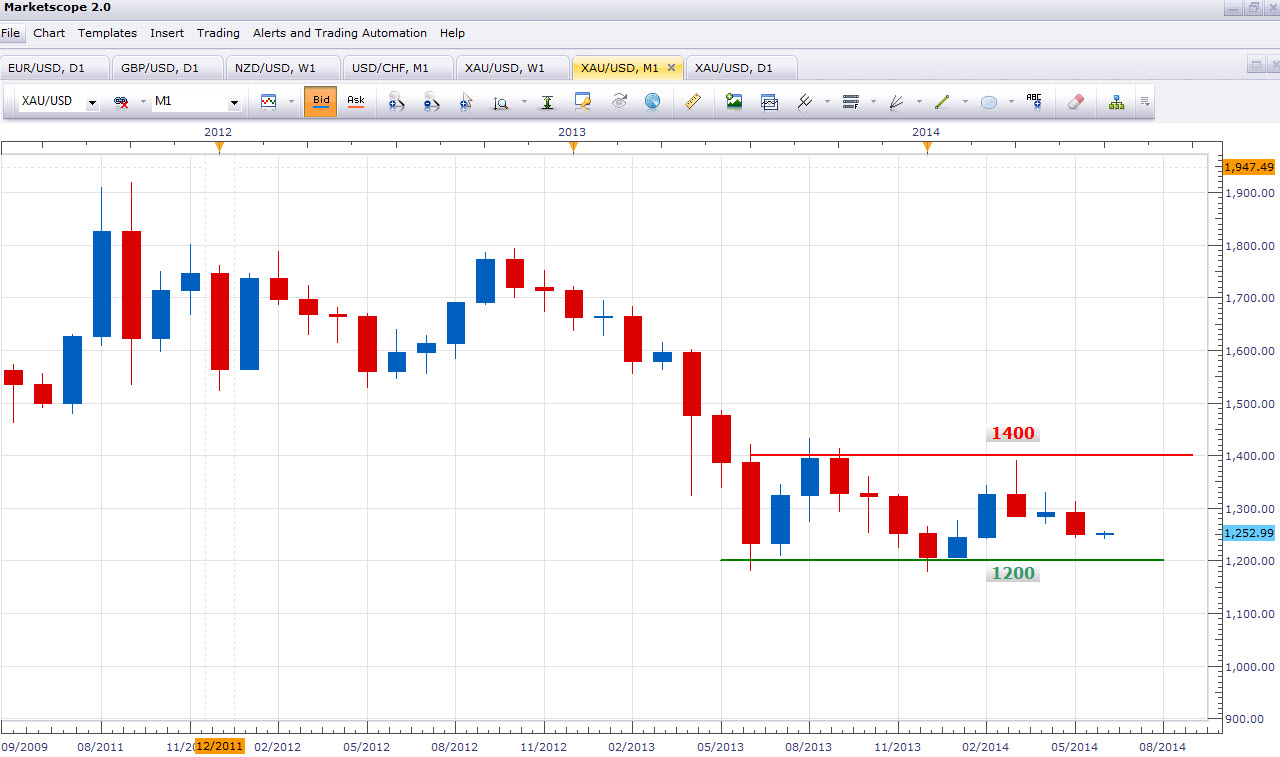Open the ellipse shape dropdown arrow
This screenshot has height=757, width=1280.
[1011, 102]
